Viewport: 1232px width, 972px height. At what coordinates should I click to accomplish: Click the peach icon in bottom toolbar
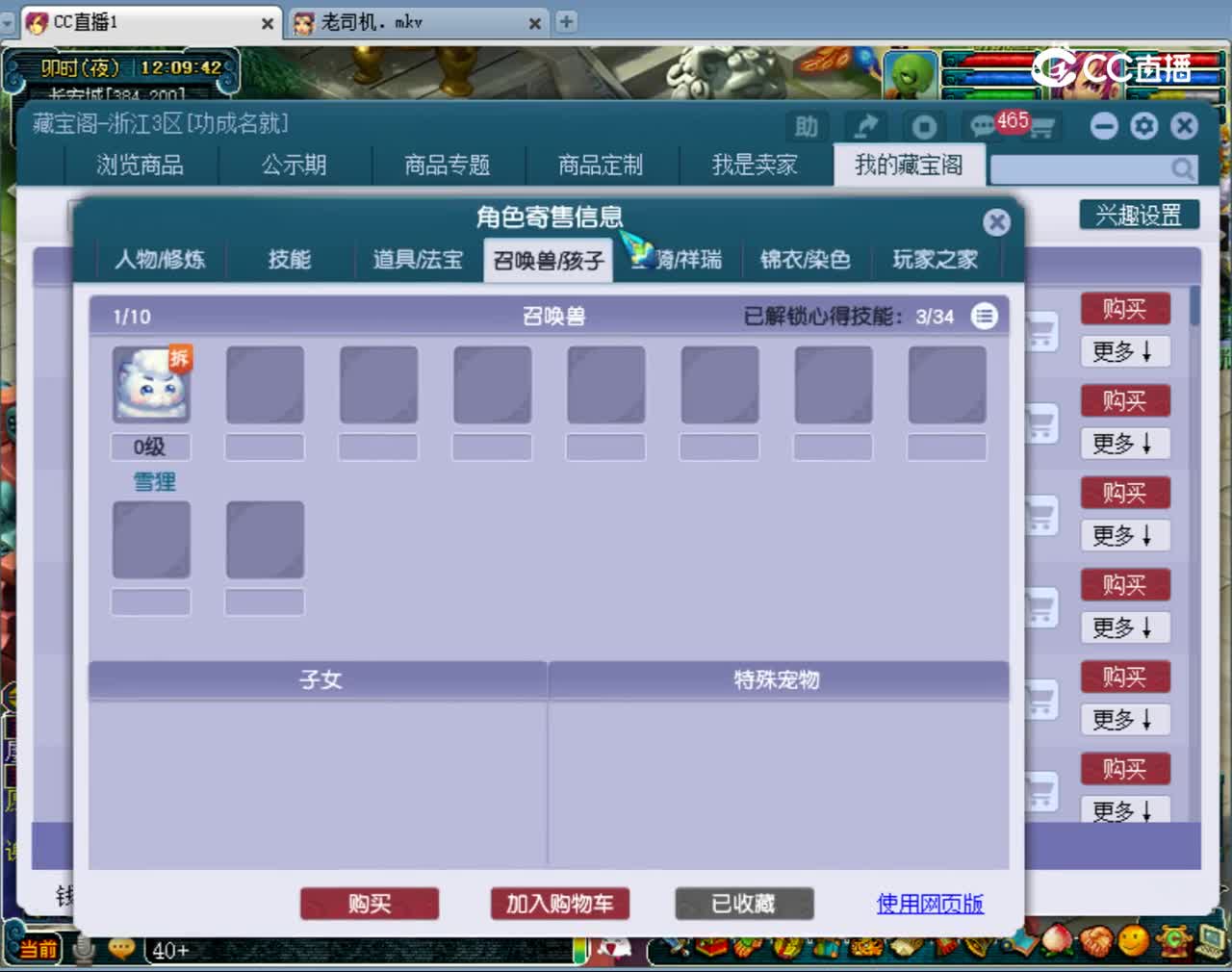tap(1057, 939)
